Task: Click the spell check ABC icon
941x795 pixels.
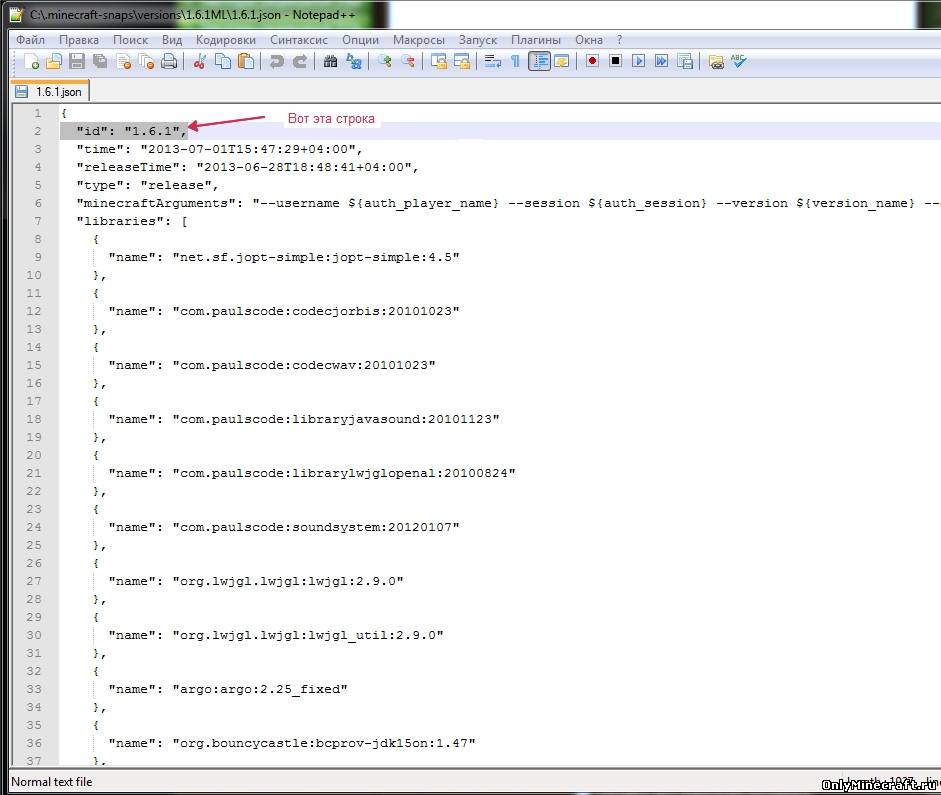Action: coord(738,62)
